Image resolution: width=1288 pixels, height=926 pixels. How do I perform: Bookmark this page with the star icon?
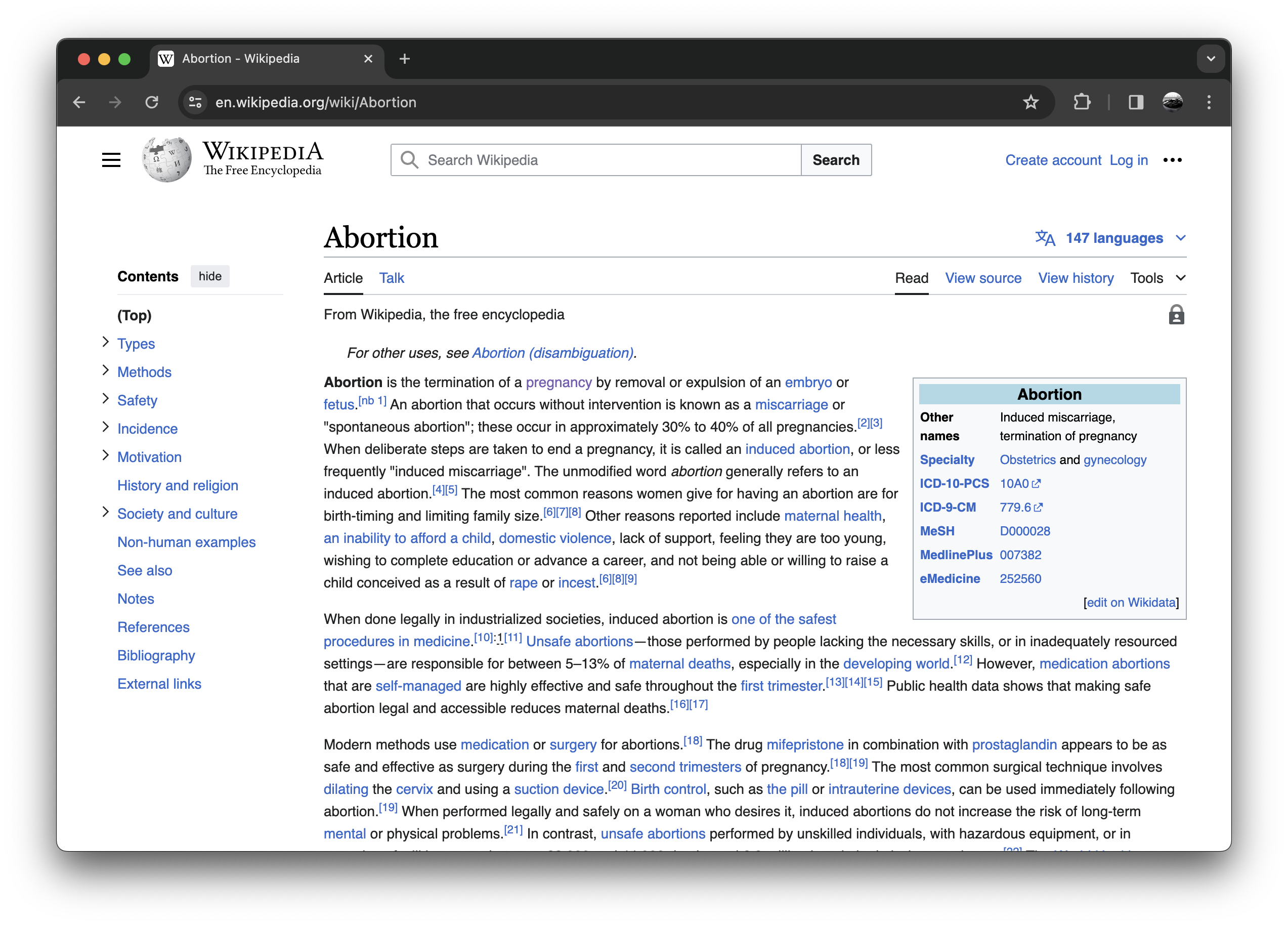pyautogui.click(x=1030, y=102)
